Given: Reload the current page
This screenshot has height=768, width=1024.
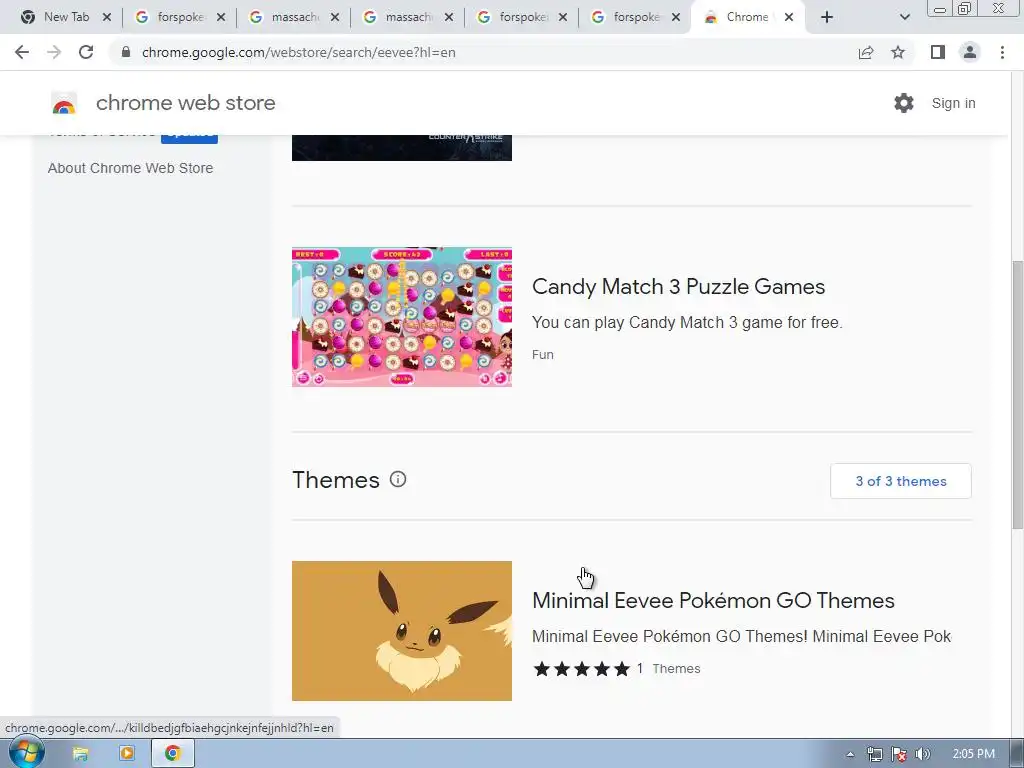Looking at the screenshot, I should point(86,52).
